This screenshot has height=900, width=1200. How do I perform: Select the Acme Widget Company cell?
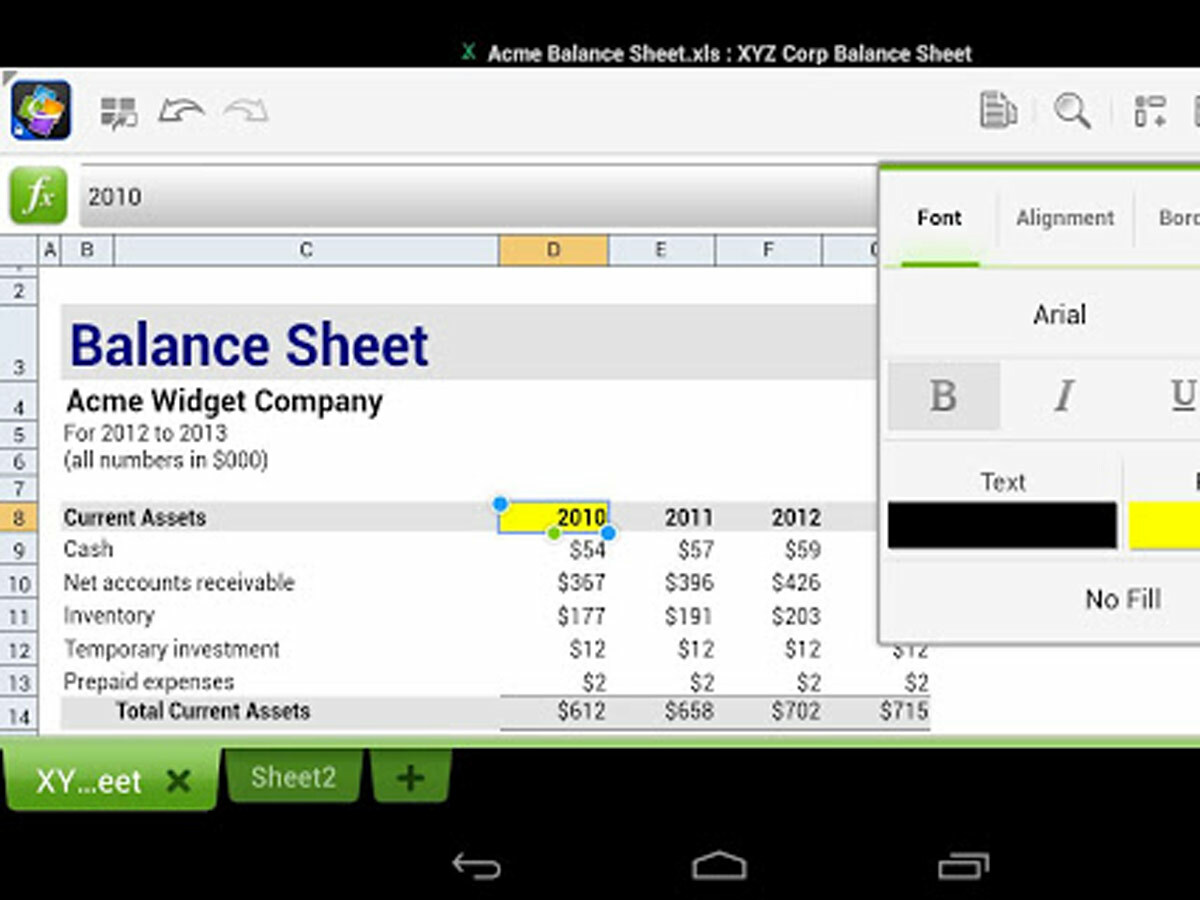pos(224,402)
